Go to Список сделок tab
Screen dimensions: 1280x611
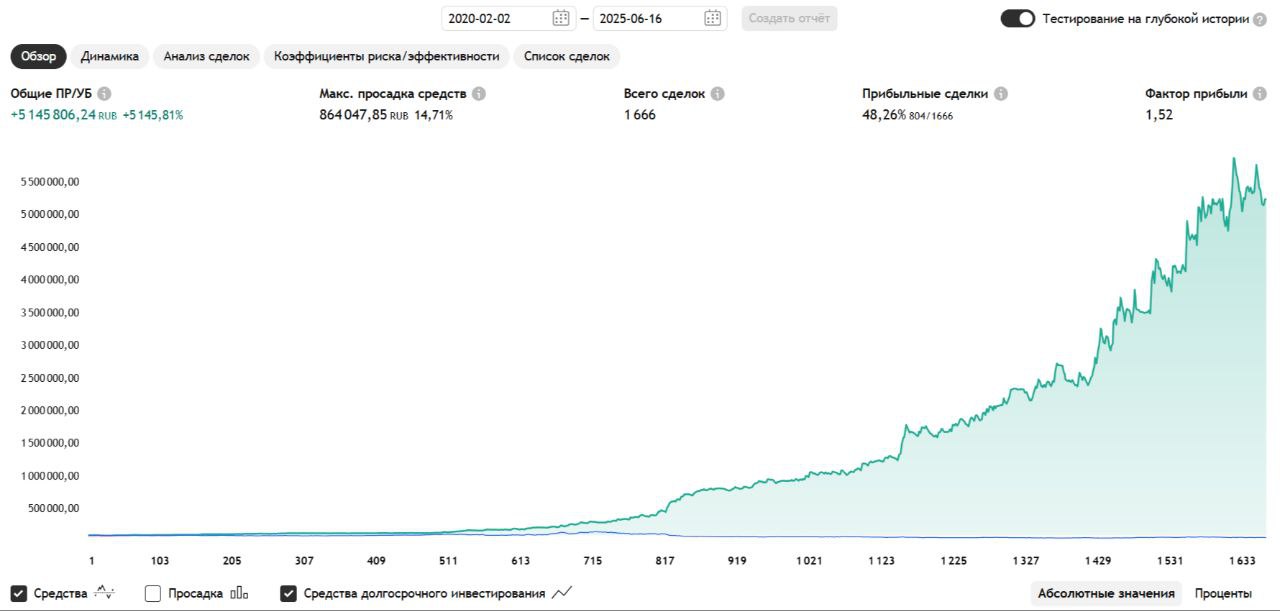[x=567, y=56]
